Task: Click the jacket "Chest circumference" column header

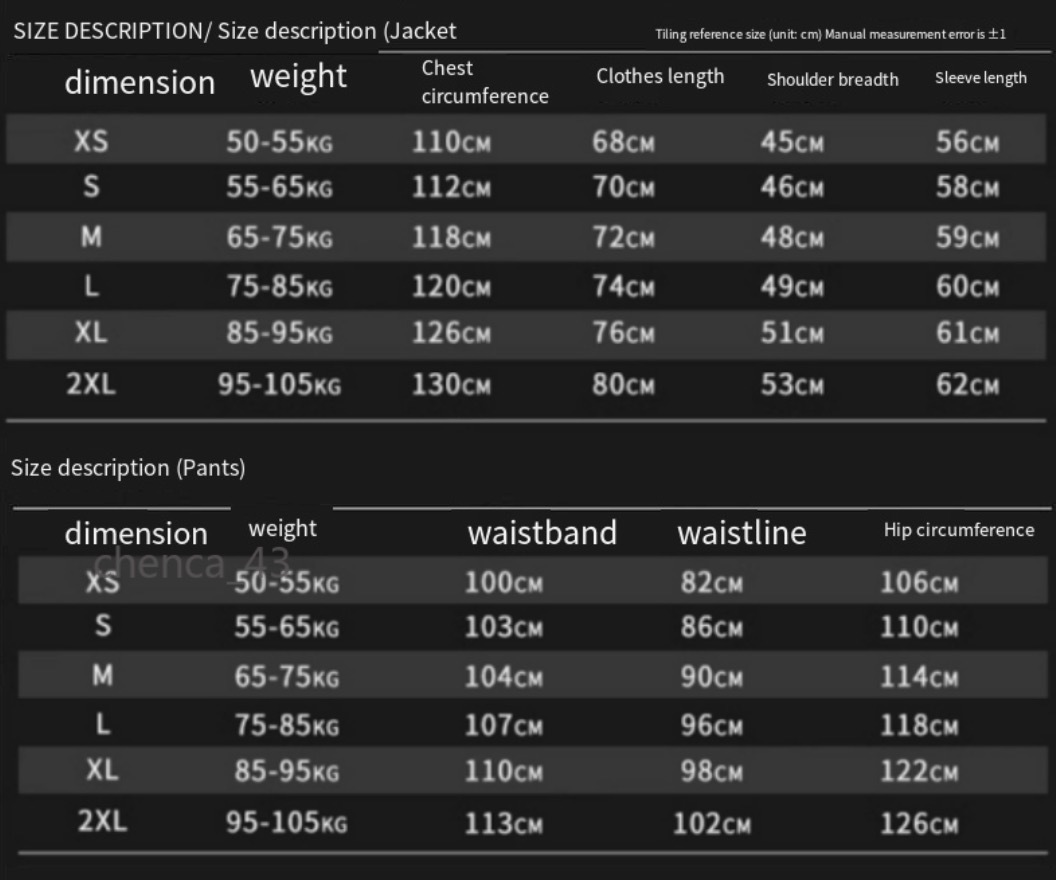Action: (485, 82)
